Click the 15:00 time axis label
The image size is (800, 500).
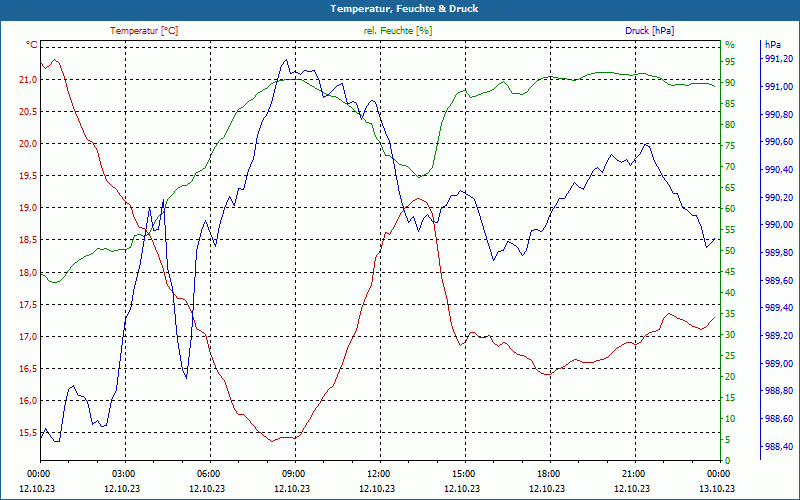pyautogui.click(x=463, y=474)
